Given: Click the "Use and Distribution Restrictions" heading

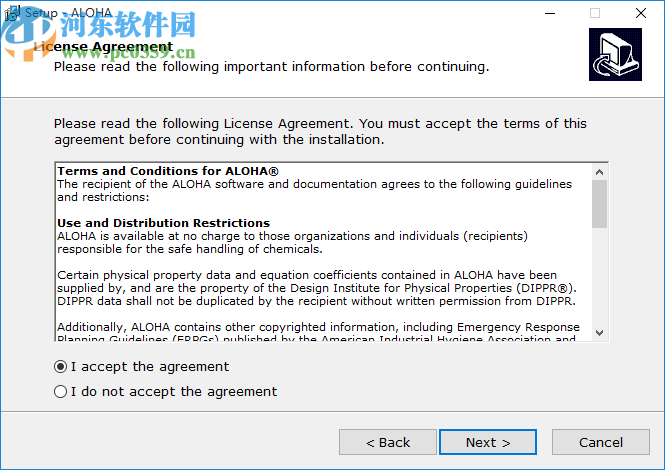Looking at the screenshot, I should tap(163, 223).
